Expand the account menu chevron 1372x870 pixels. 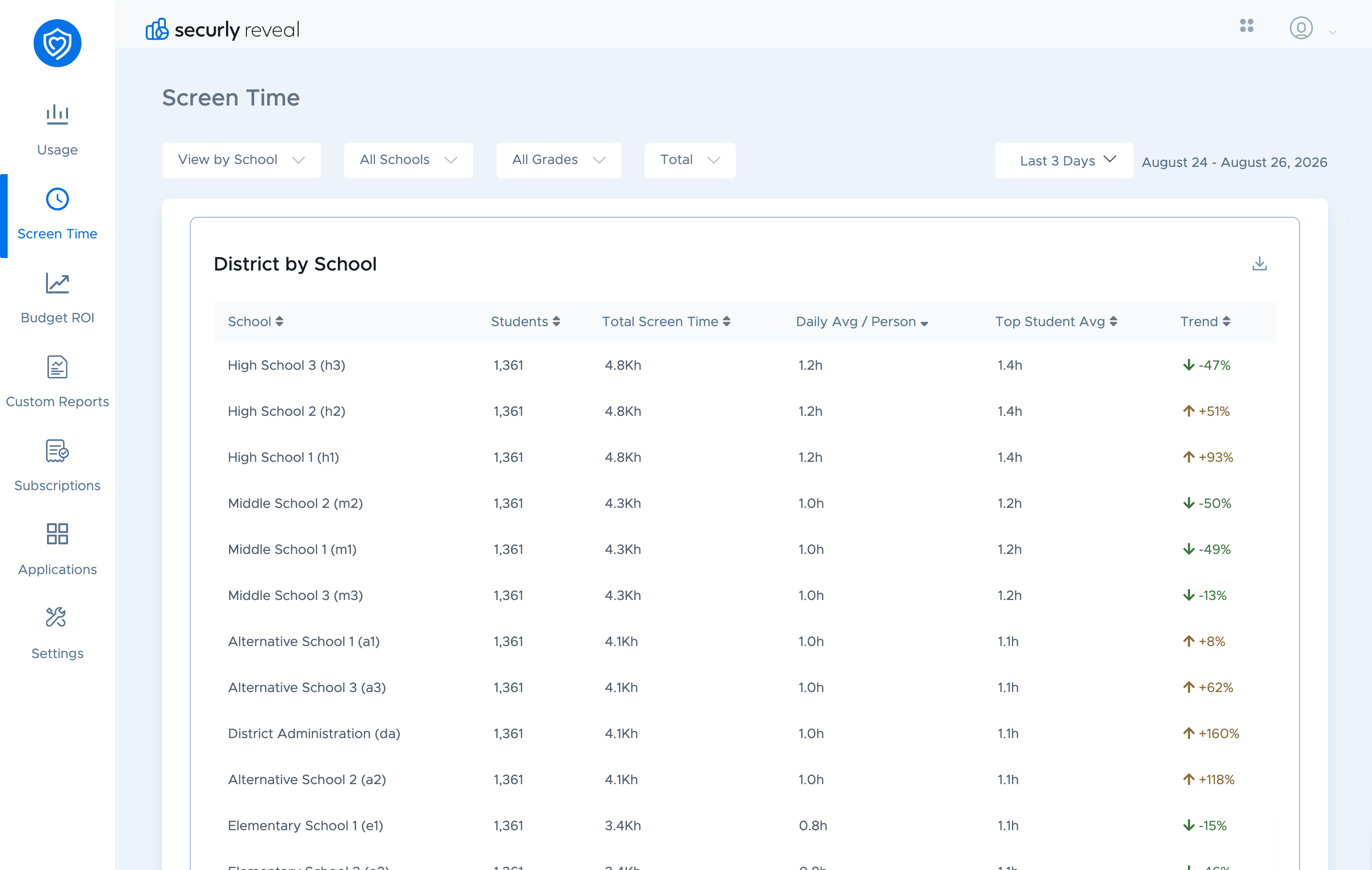[1332, 33]
